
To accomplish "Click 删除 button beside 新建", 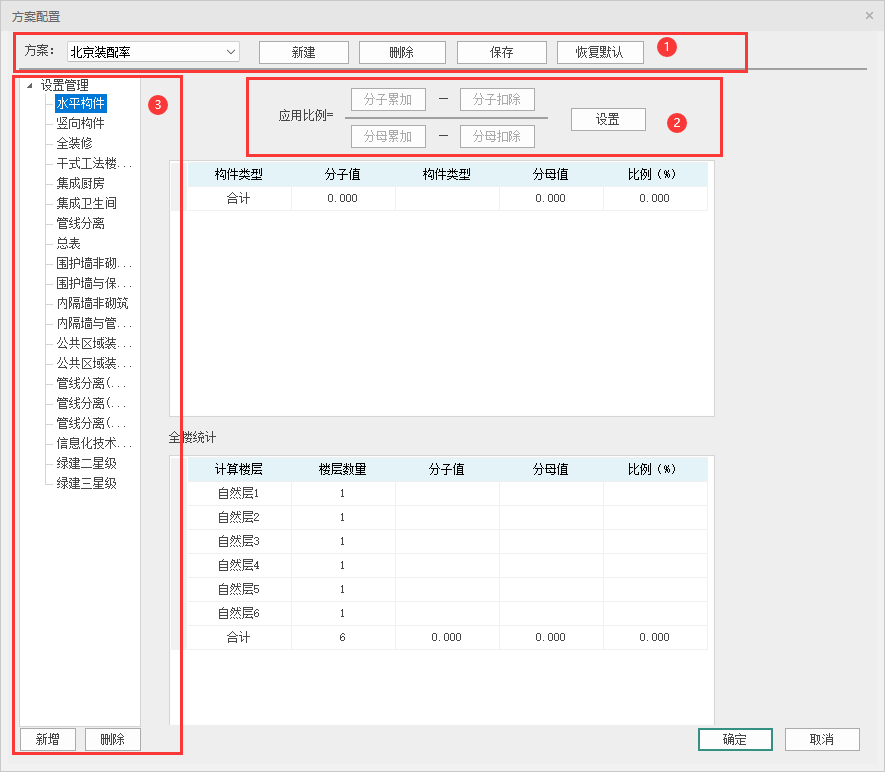I will click(x=401, y=52).
